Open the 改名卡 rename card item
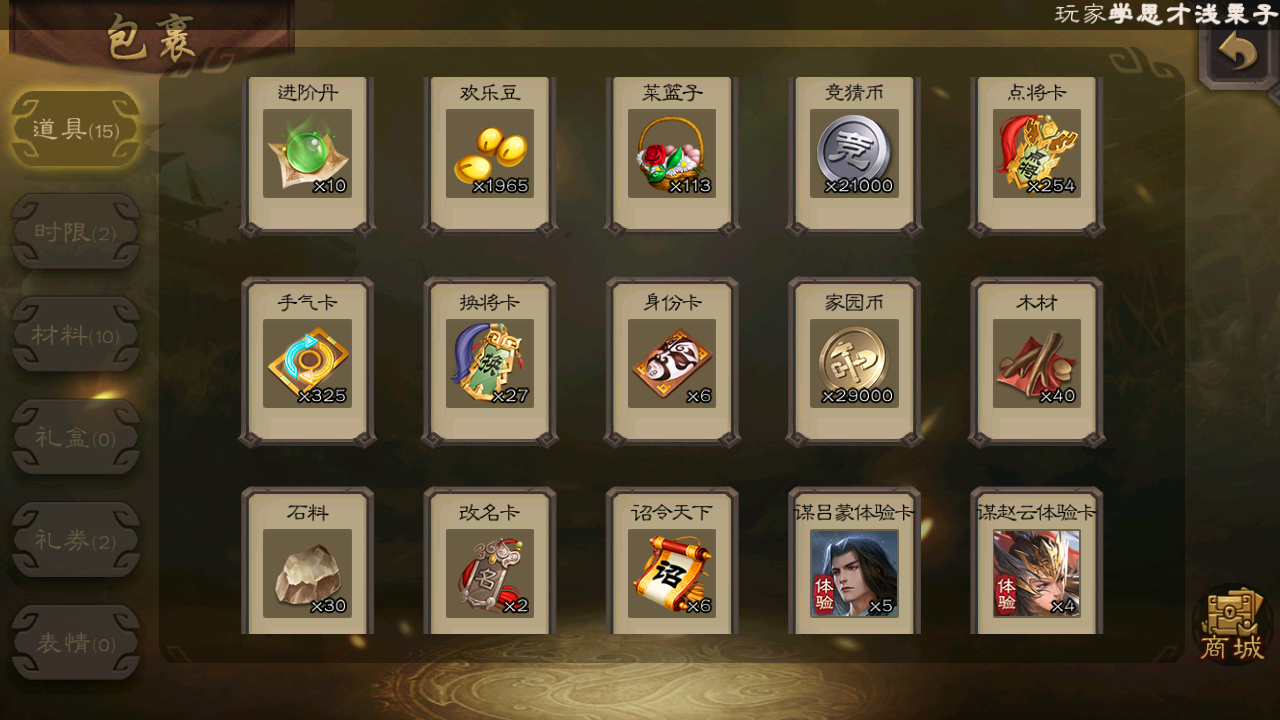Viewport: 1280px width, 720px height. 489,573
